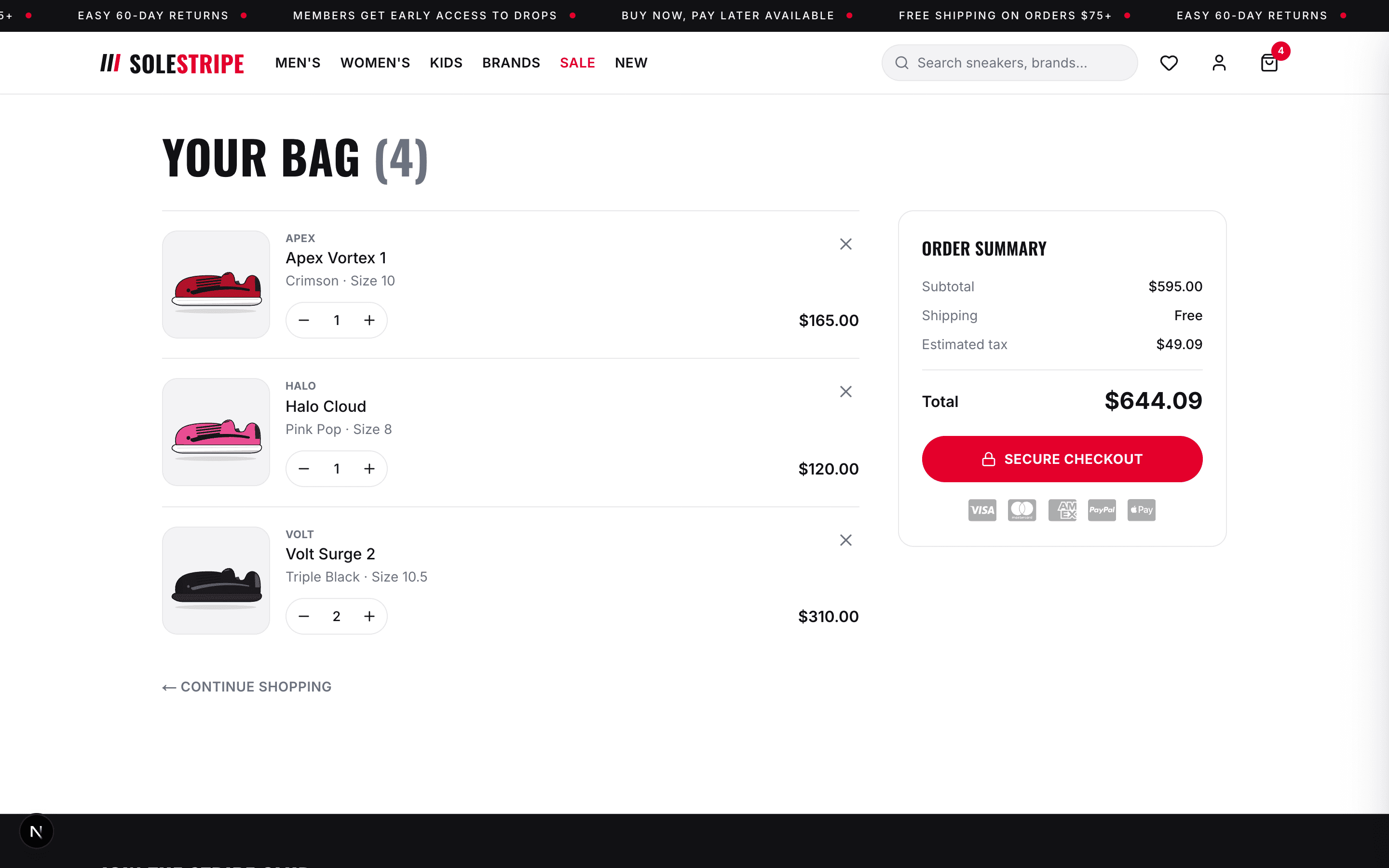1389x868 pixels.
Task: Click Continue Shopping link
Action: click(x=247, y=687)
